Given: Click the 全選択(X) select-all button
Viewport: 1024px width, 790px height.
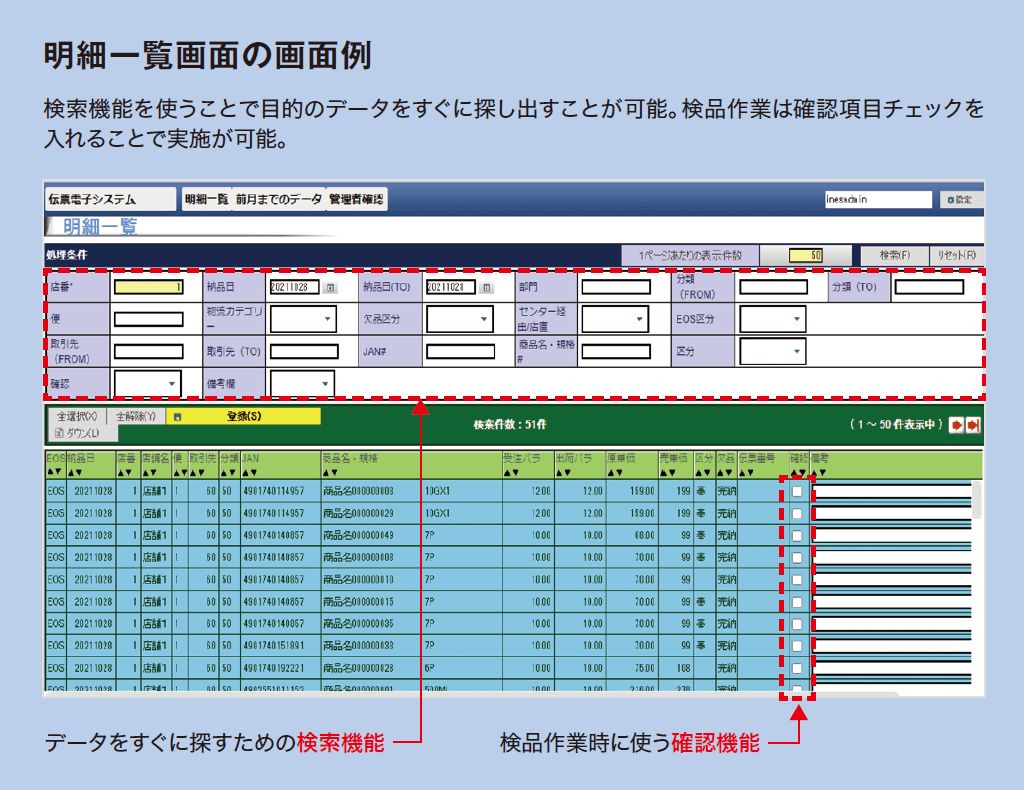Looking at the screenshot, I should coord(77,416).
